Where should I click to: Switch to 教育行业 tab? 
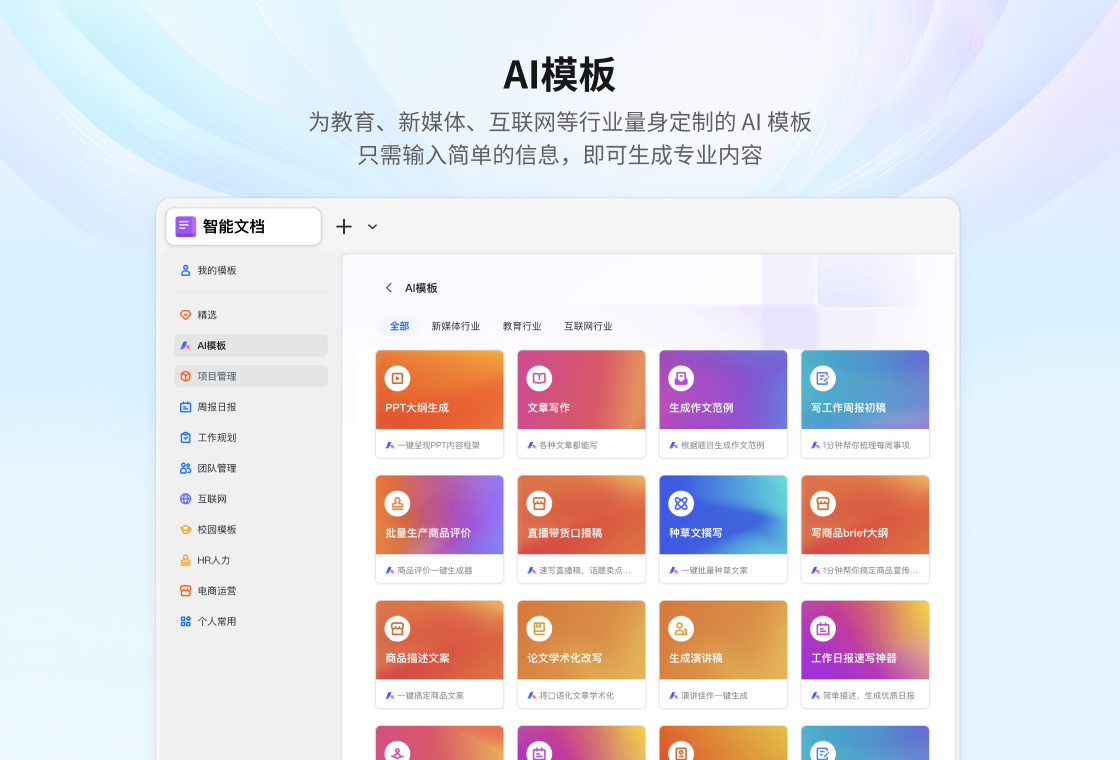[x=522, y=326]
